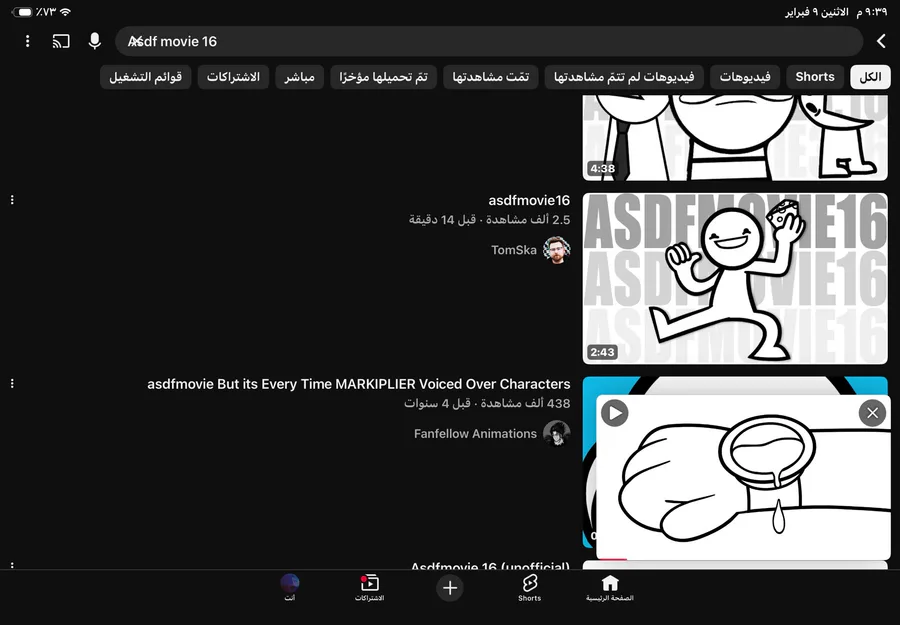Select the مباشر filter chip
900x625 pixels.
(300, 77)
